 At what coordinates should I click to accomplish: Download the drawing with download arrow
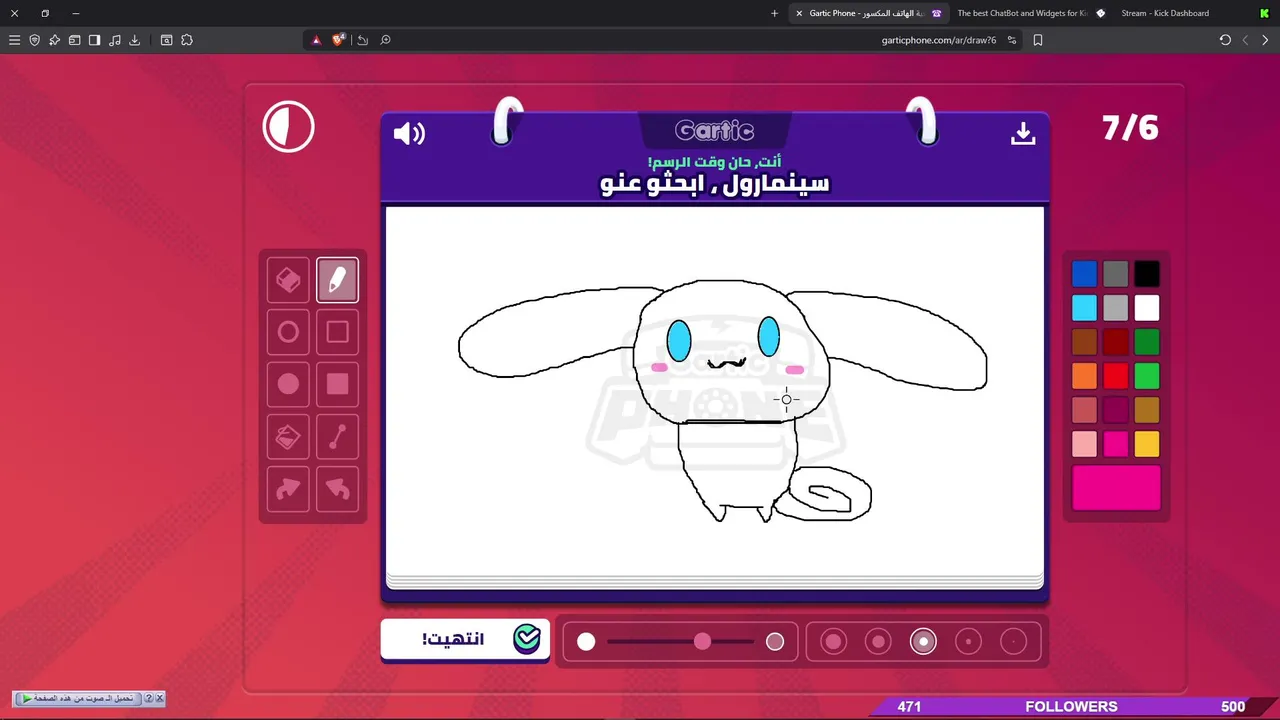point(1022,133)
